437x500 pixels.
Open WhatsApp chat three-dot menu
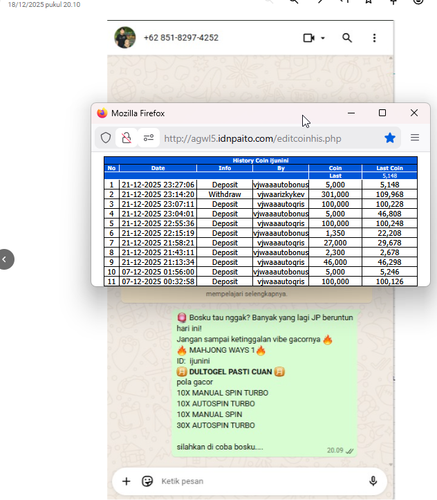[x=374, y=38]
